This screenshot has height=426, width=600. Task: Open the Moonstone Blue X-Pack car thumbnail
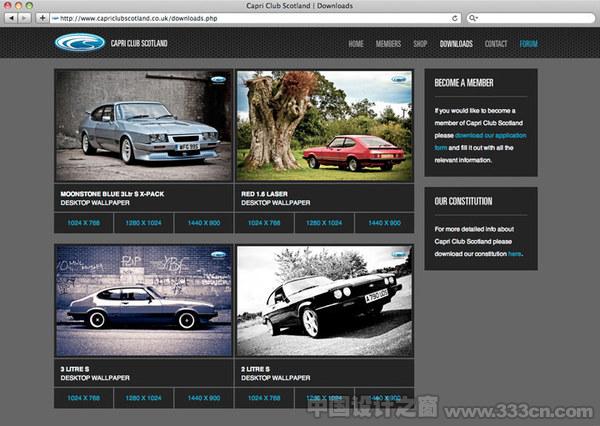(143, 126)
